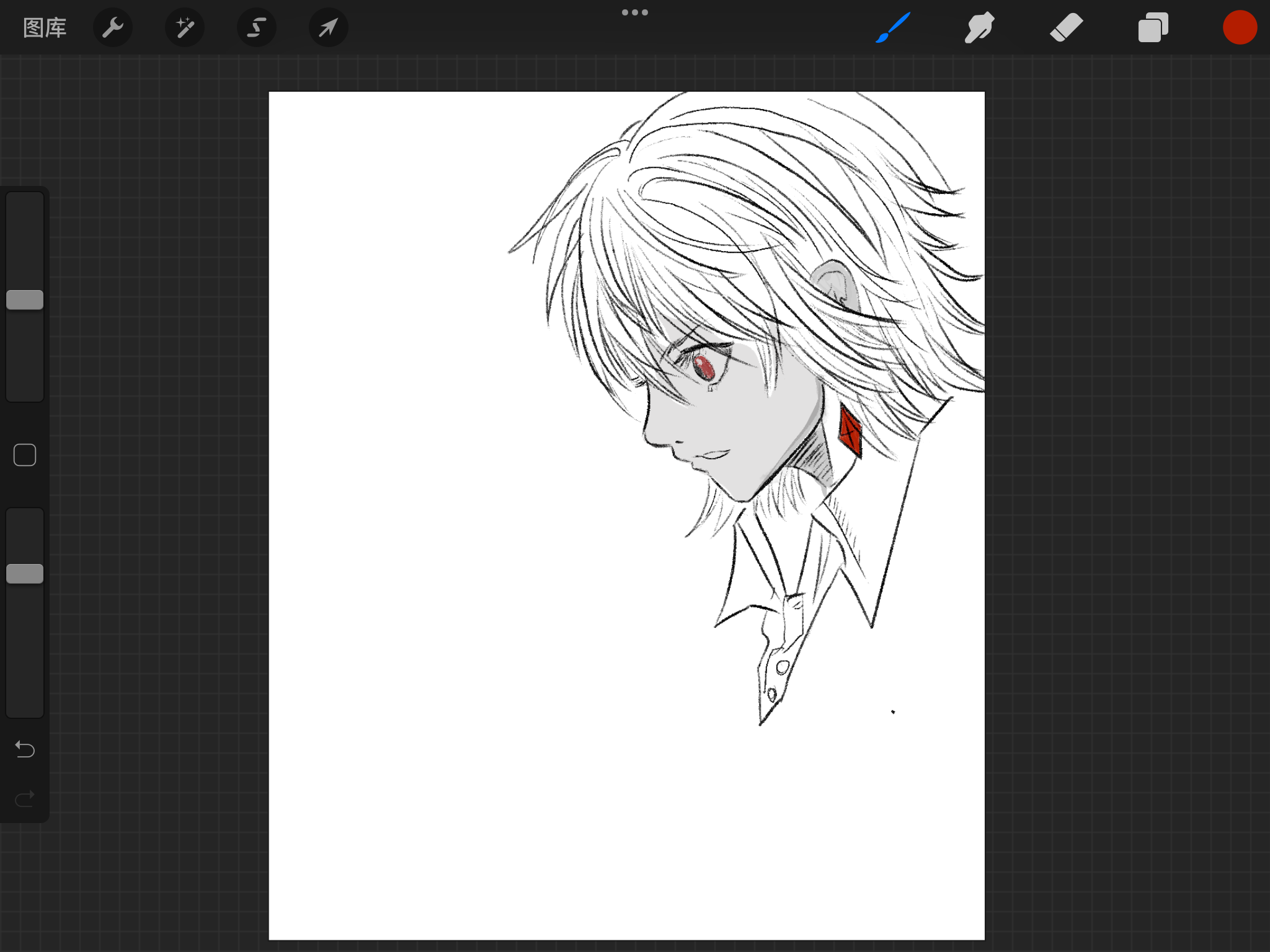Open the Adjustments magic wand menu
The image size is (1270, 952).
(x=185, y=28)
